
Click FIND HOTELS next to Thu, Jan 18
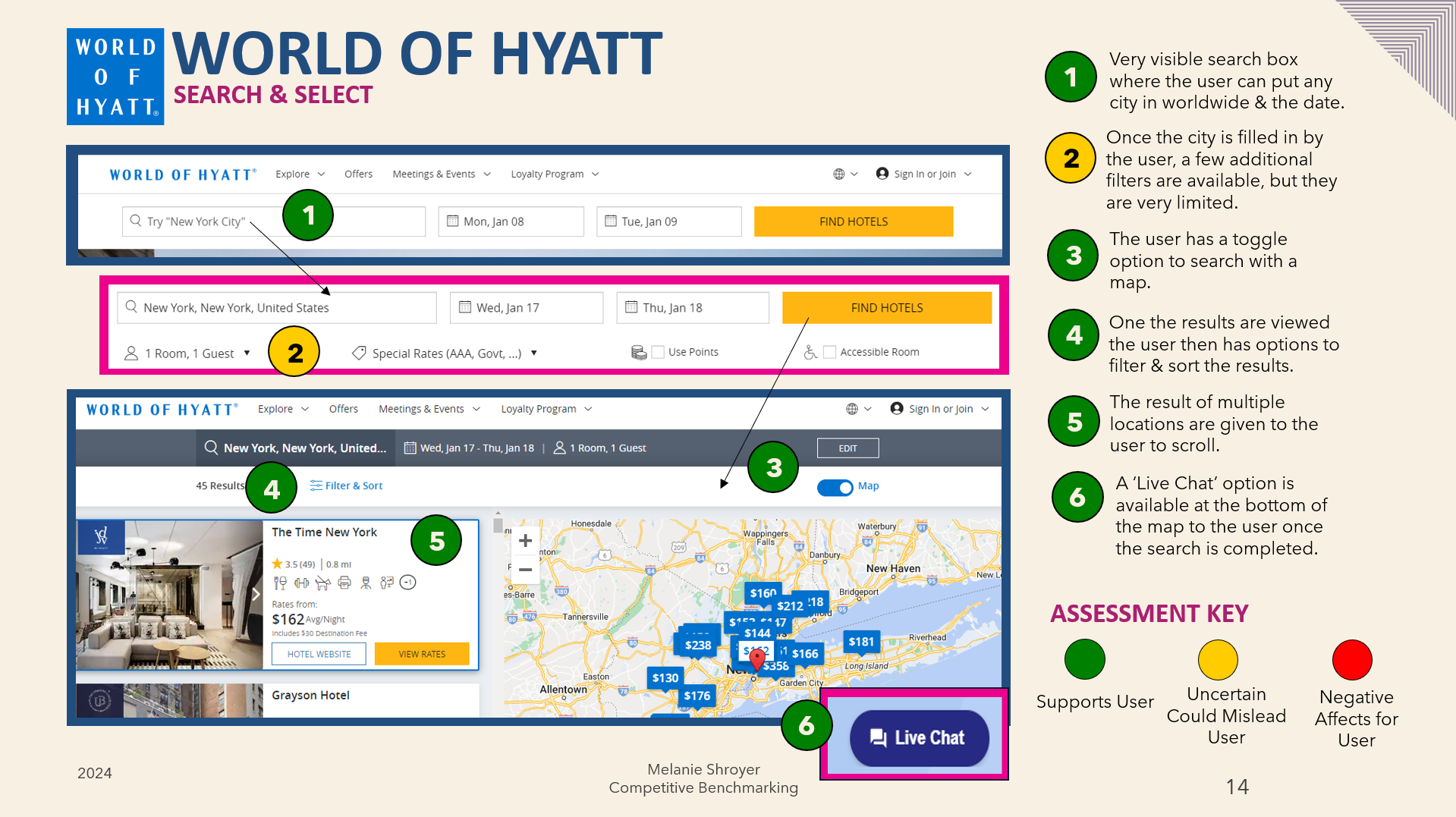point(887,307)
